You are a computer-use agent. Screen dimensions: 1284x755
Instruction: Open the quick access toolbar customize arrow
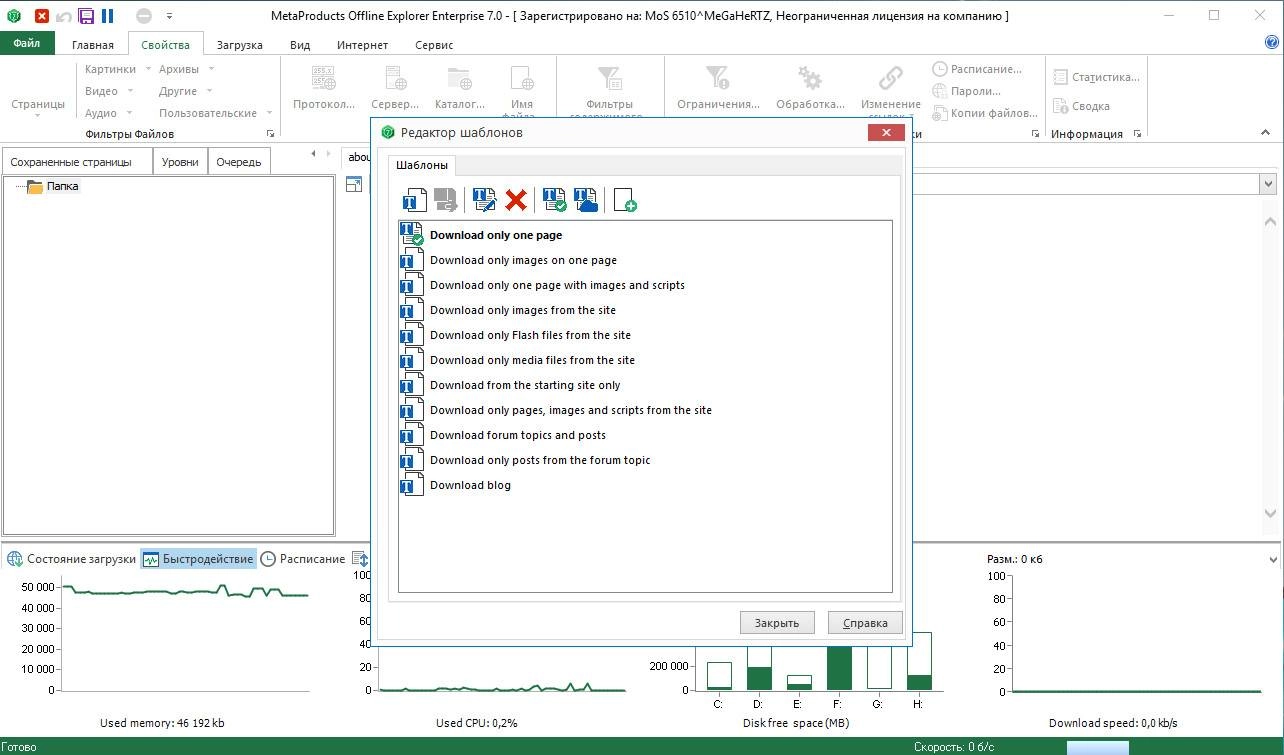[x=169, y=16]
